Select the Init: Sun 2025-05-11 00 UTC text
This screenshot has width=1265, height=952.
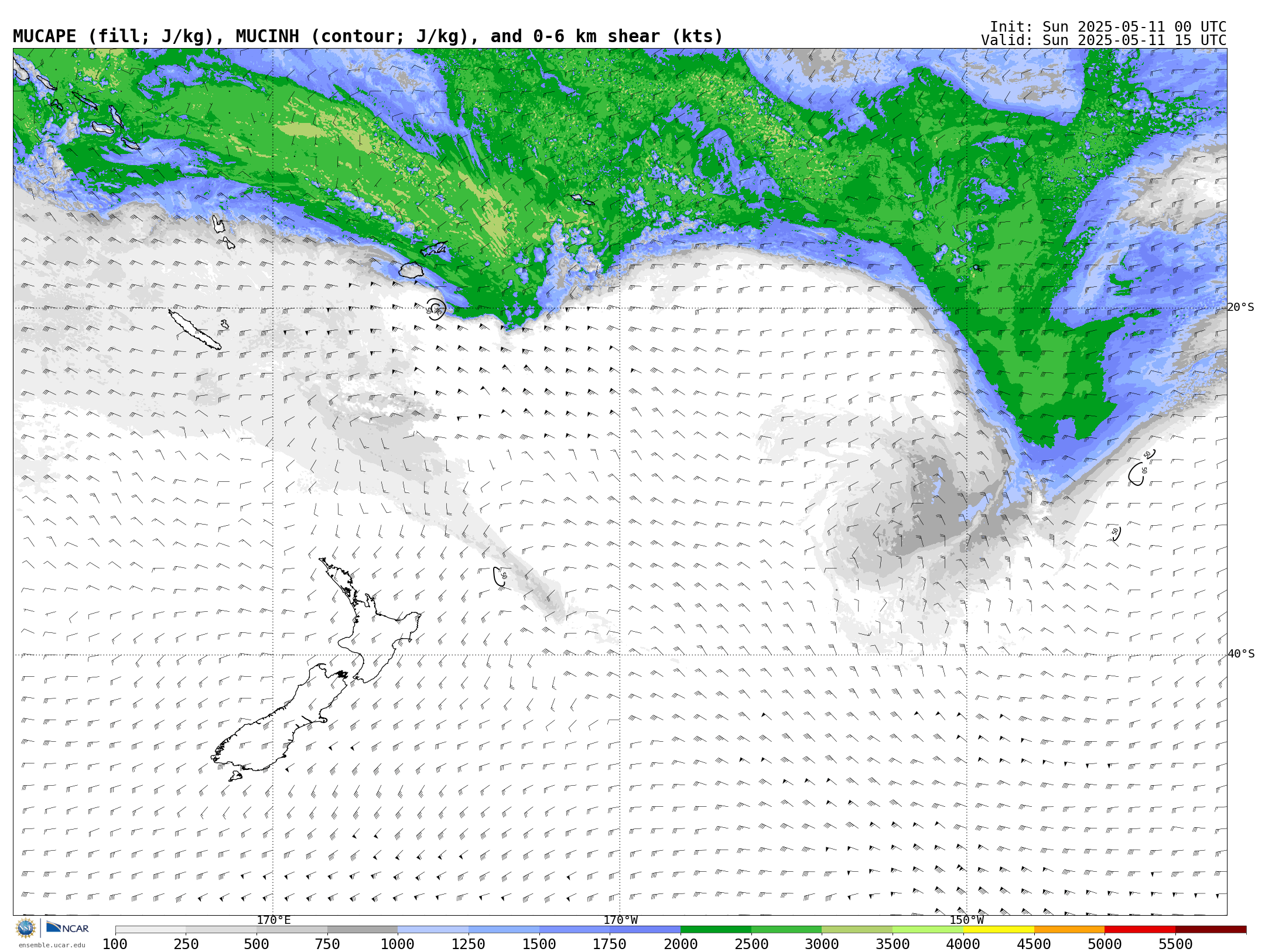1107,27
